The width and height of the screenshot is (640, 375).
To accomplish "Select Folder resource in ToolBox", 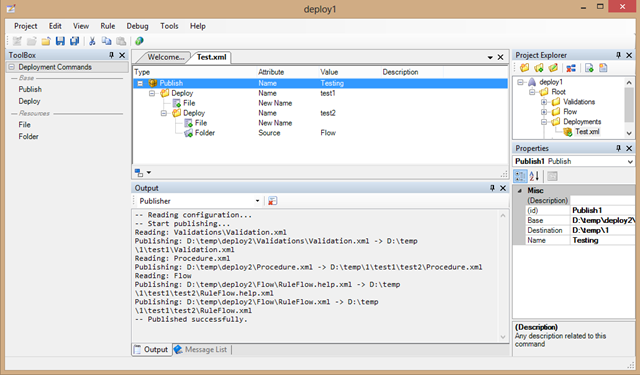I will pyautogui.click(x=28, y=137).
